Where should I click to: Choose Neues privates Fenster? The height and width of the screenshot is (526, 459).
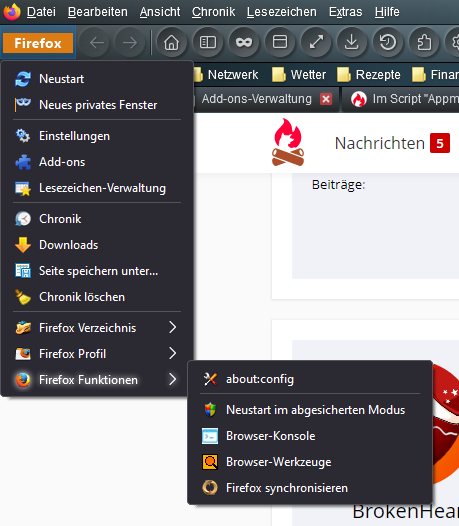coord(97,105)
